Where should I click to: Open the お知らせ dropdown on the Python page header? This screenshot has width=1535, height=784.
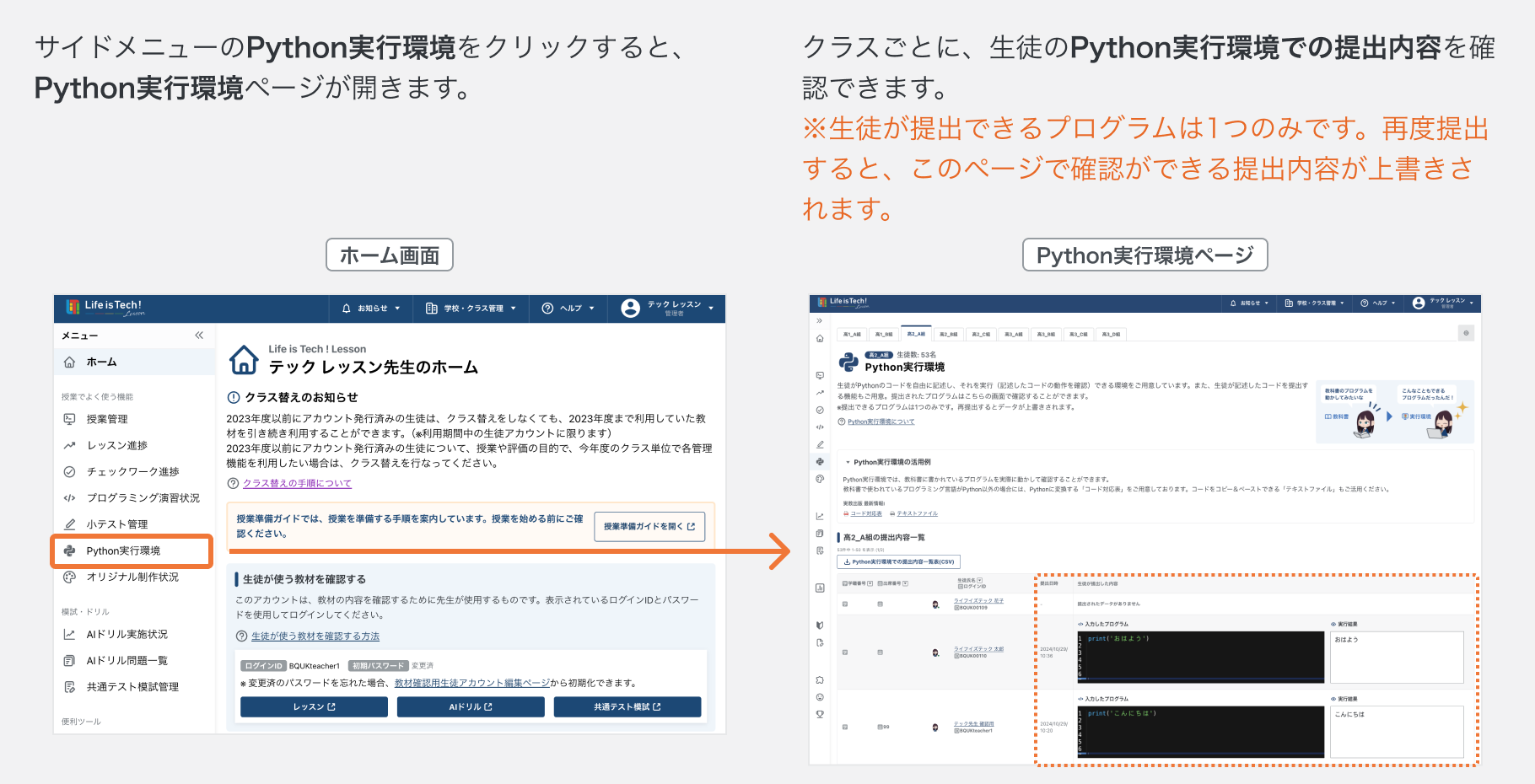click(1249, 303)
